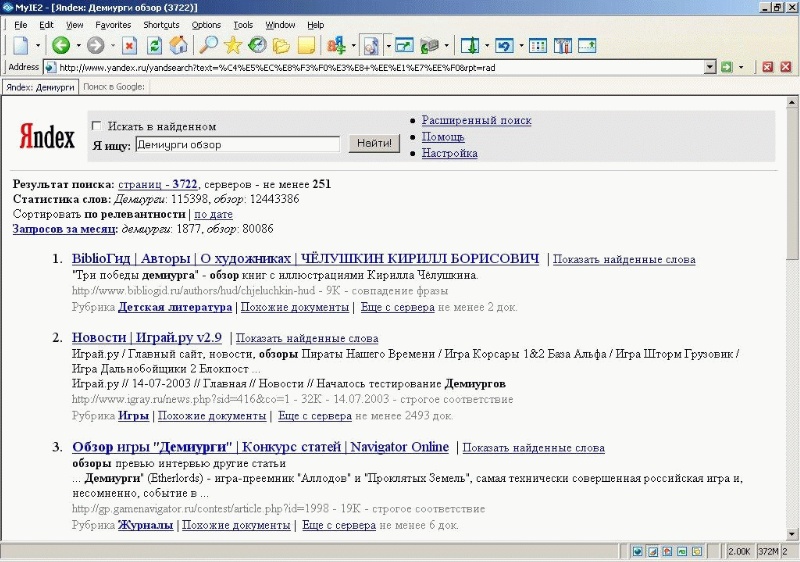Click the Refresh page icon

point(154,46)
